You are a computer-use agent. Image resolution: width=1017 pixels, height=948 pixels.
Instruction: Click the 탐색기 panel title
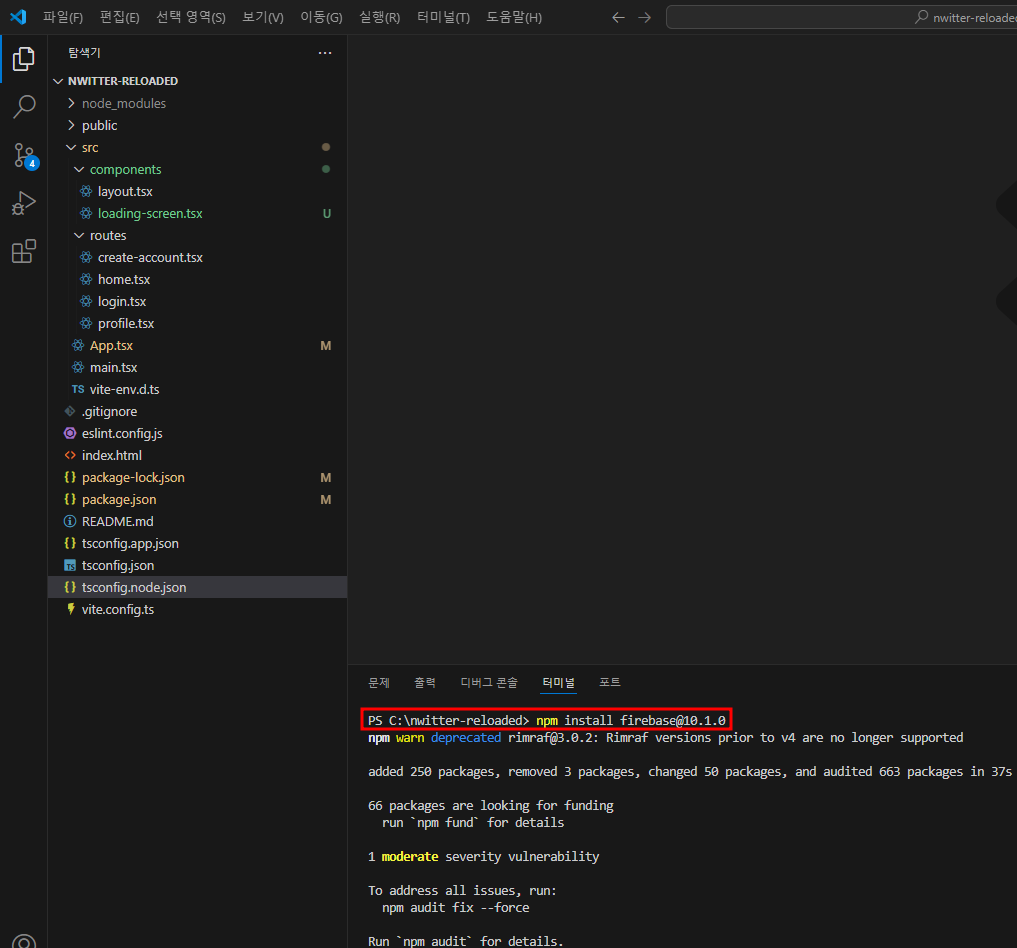click(x=84, y=53)
